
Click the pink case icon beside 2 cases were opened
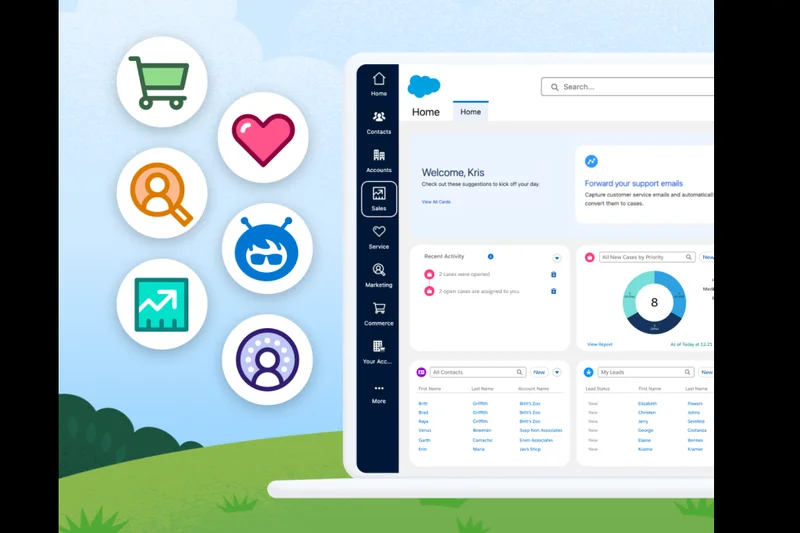429,274
